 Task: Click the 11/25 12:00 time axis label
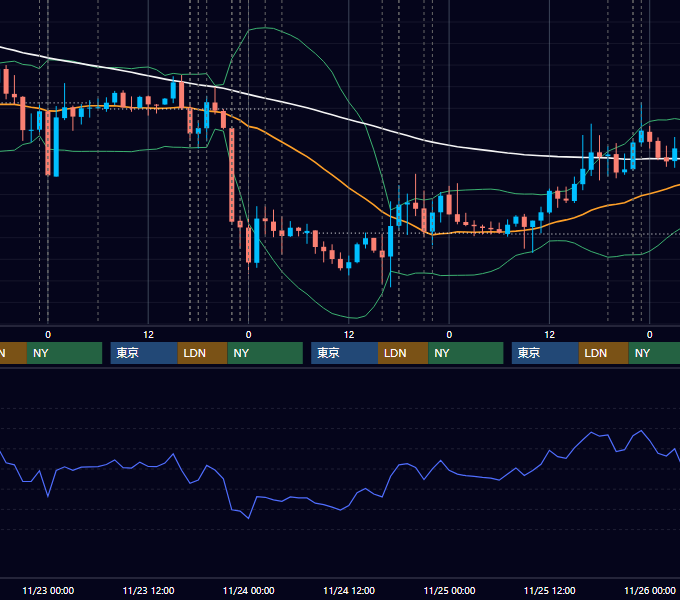[x=549, y=590]
